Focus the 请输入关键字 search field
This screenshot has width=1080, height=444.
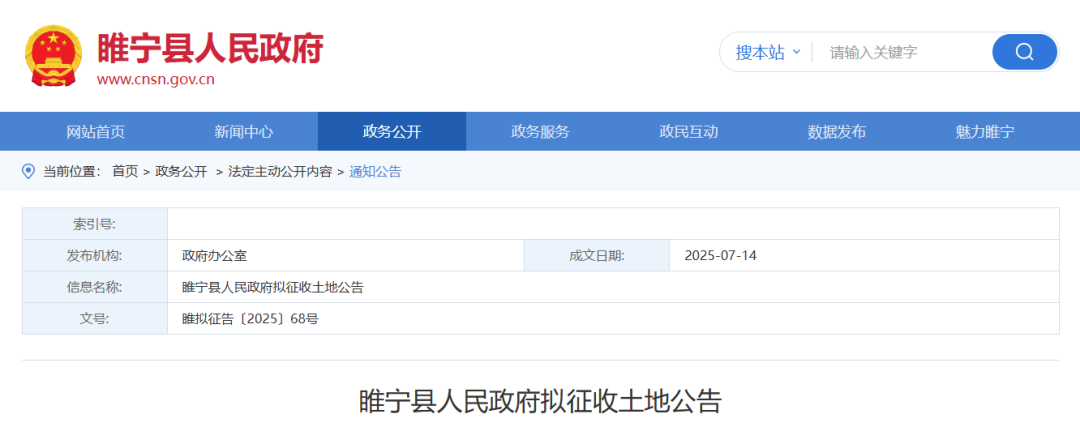[902, 52]
